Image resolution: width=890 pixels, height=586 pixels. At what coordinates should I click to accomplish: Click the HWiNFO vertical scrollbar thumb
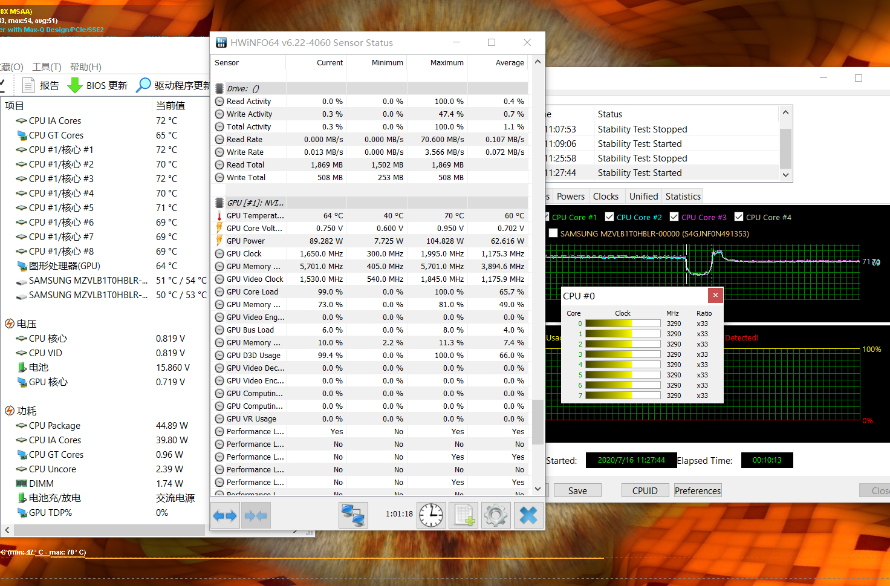pyautogui.click(x=538, y=421)
